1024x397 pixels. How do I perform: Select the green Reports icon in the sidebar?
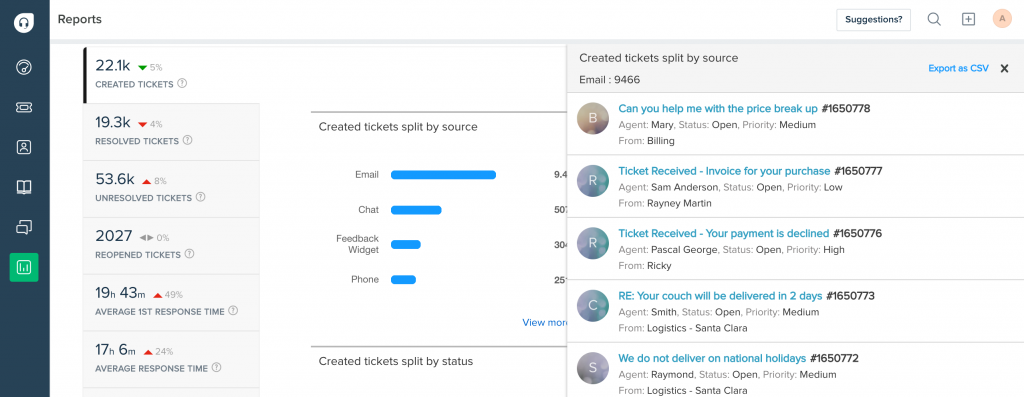(x=24, y=267)
